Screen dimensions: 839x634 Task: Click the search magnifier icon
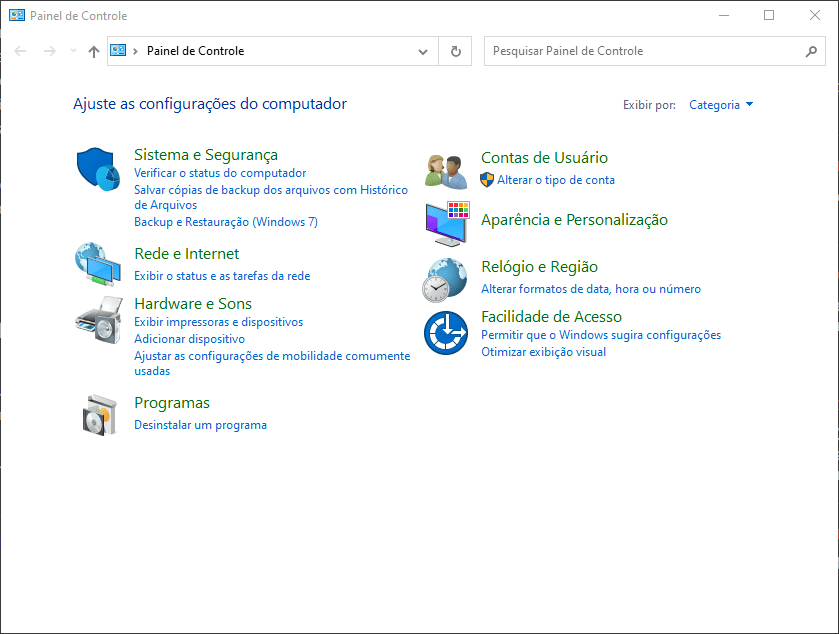pos(811,51)
